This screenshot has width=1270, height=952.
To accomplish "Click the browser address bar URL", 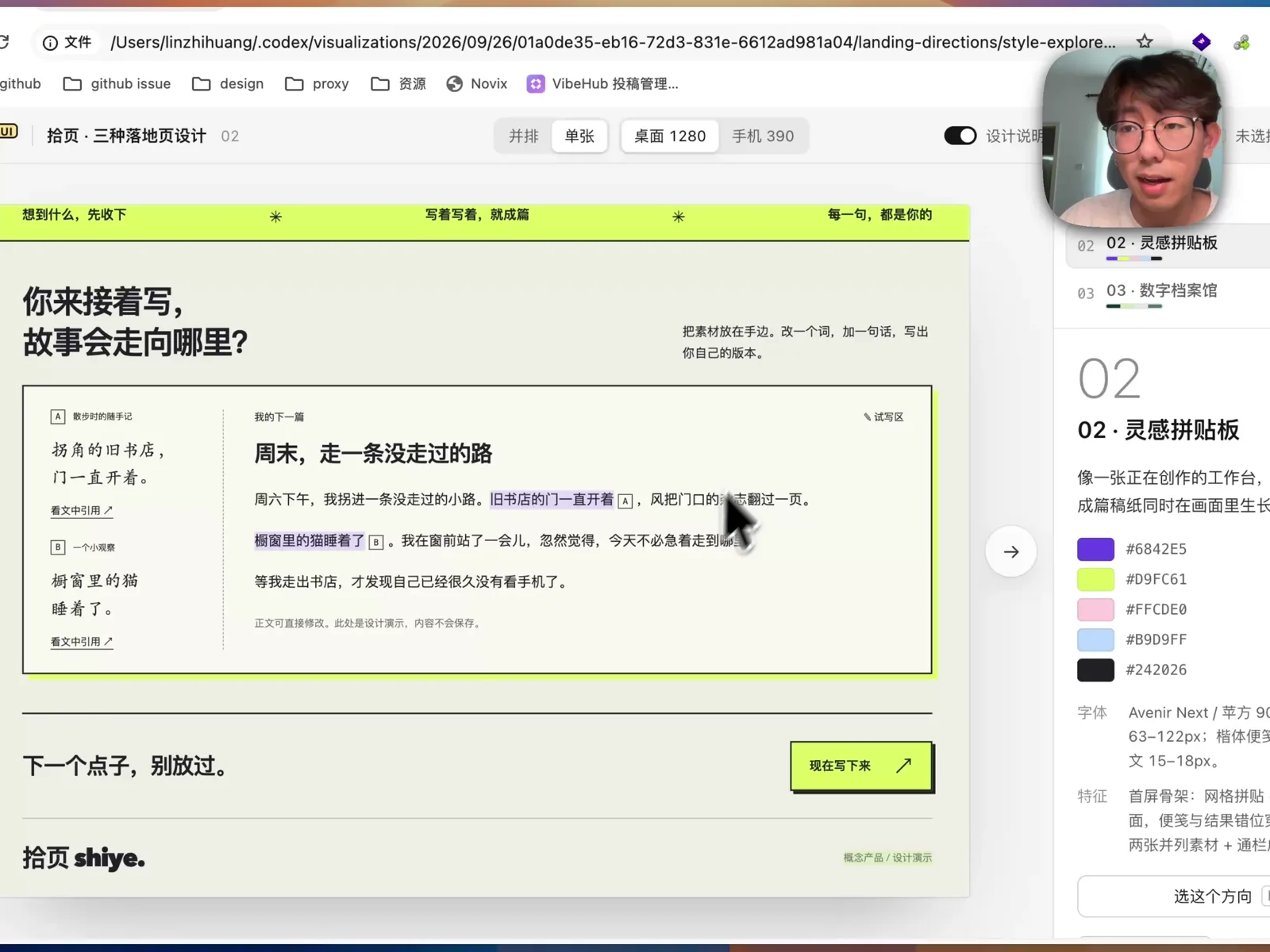I will [x=613, y=42].
